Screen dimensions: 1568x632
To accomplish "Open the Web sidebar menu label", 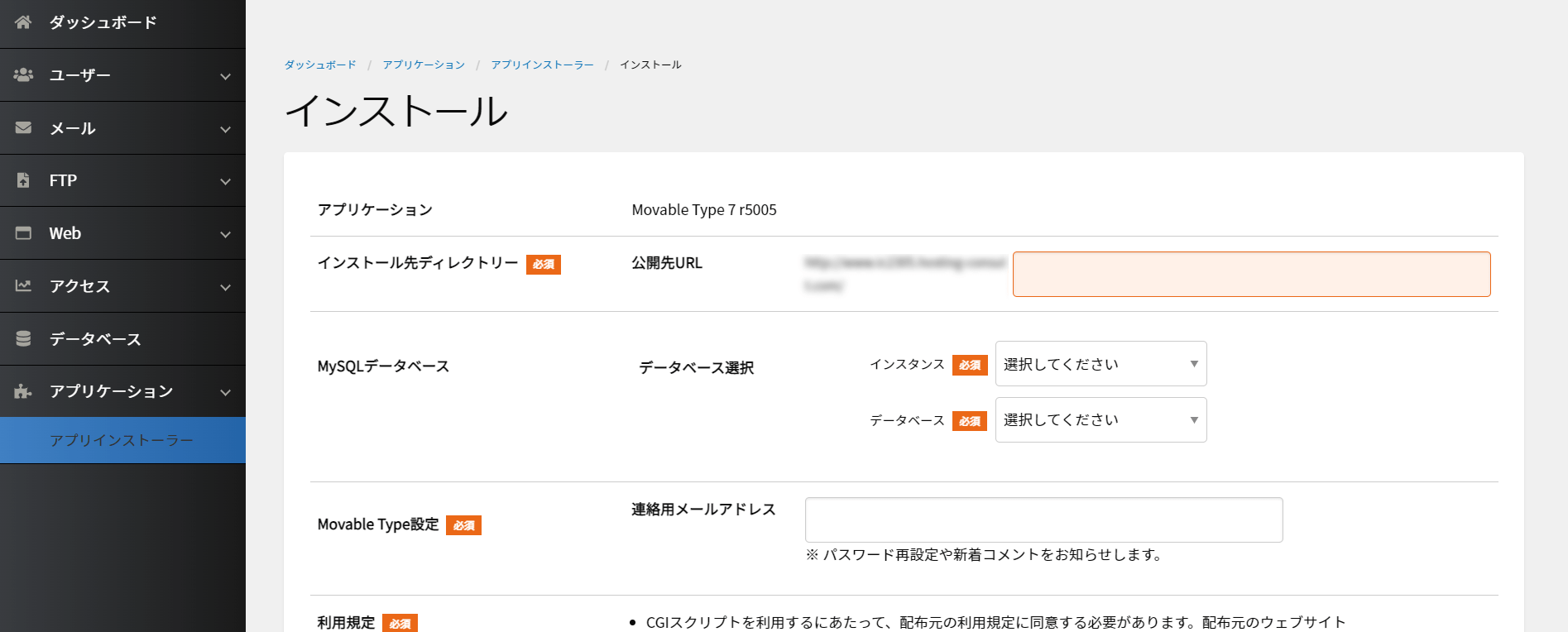I will [65, 233].
